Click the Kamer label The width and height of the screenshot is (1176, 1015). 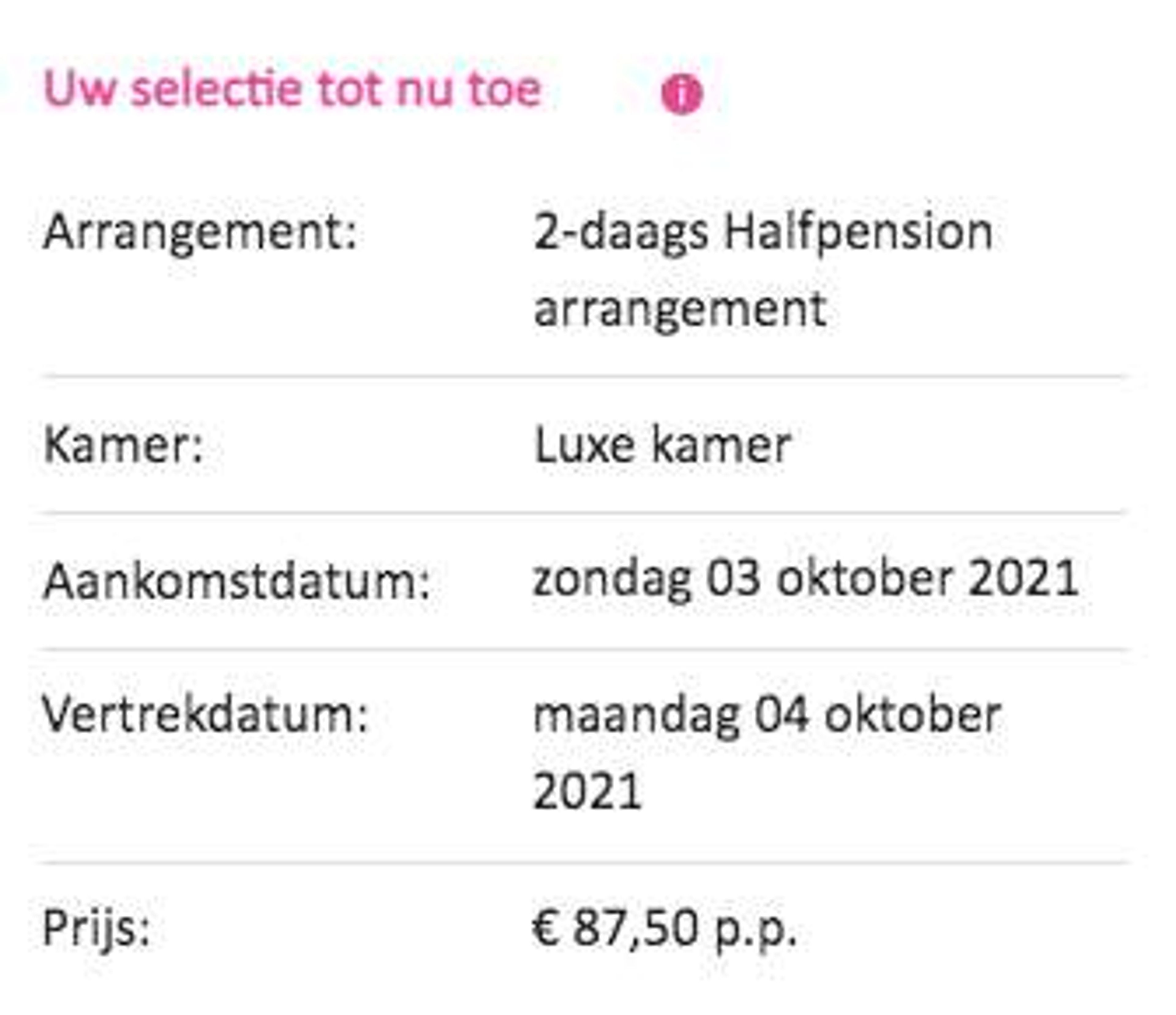point(123,446)
